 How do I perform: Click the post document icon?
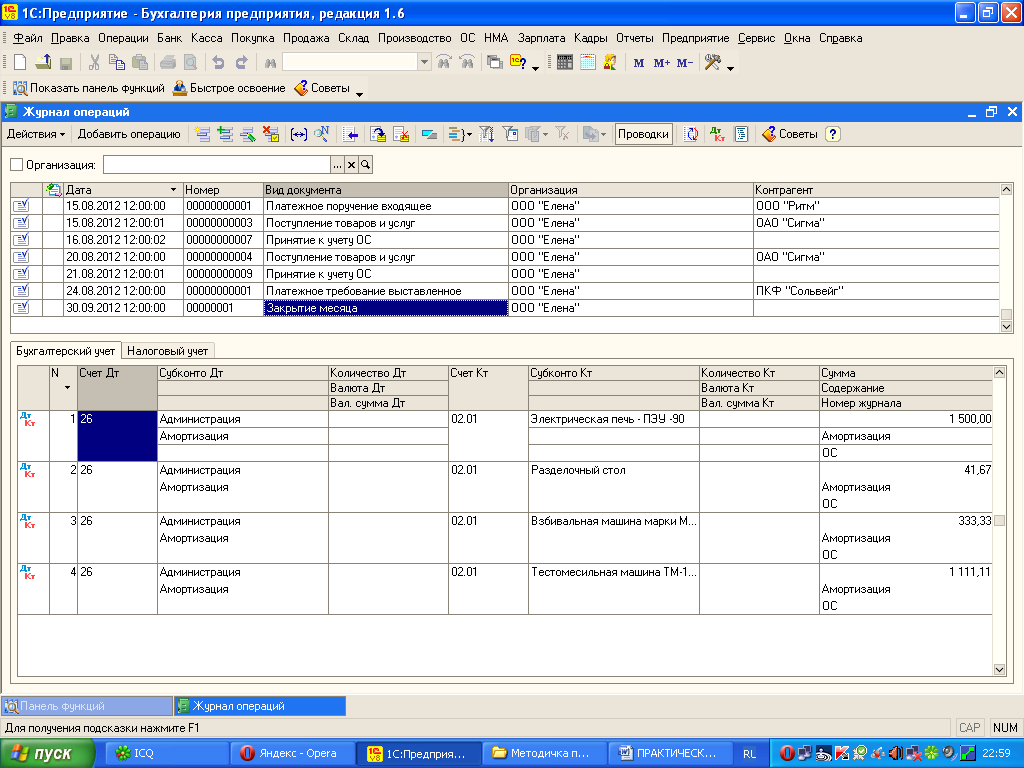378,135
